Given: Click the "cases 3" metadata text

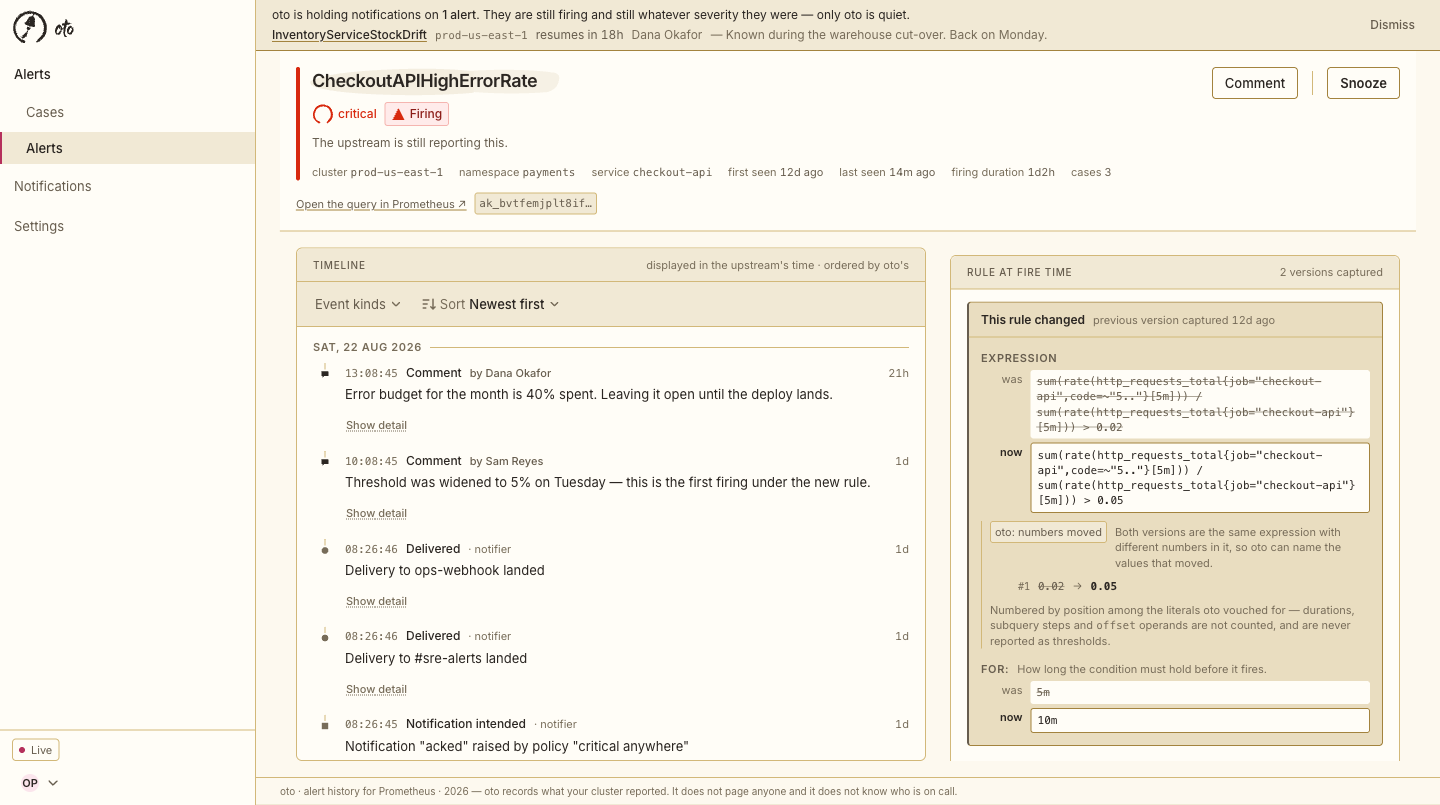Looking at the screenshot, I should pos(1091,172).
